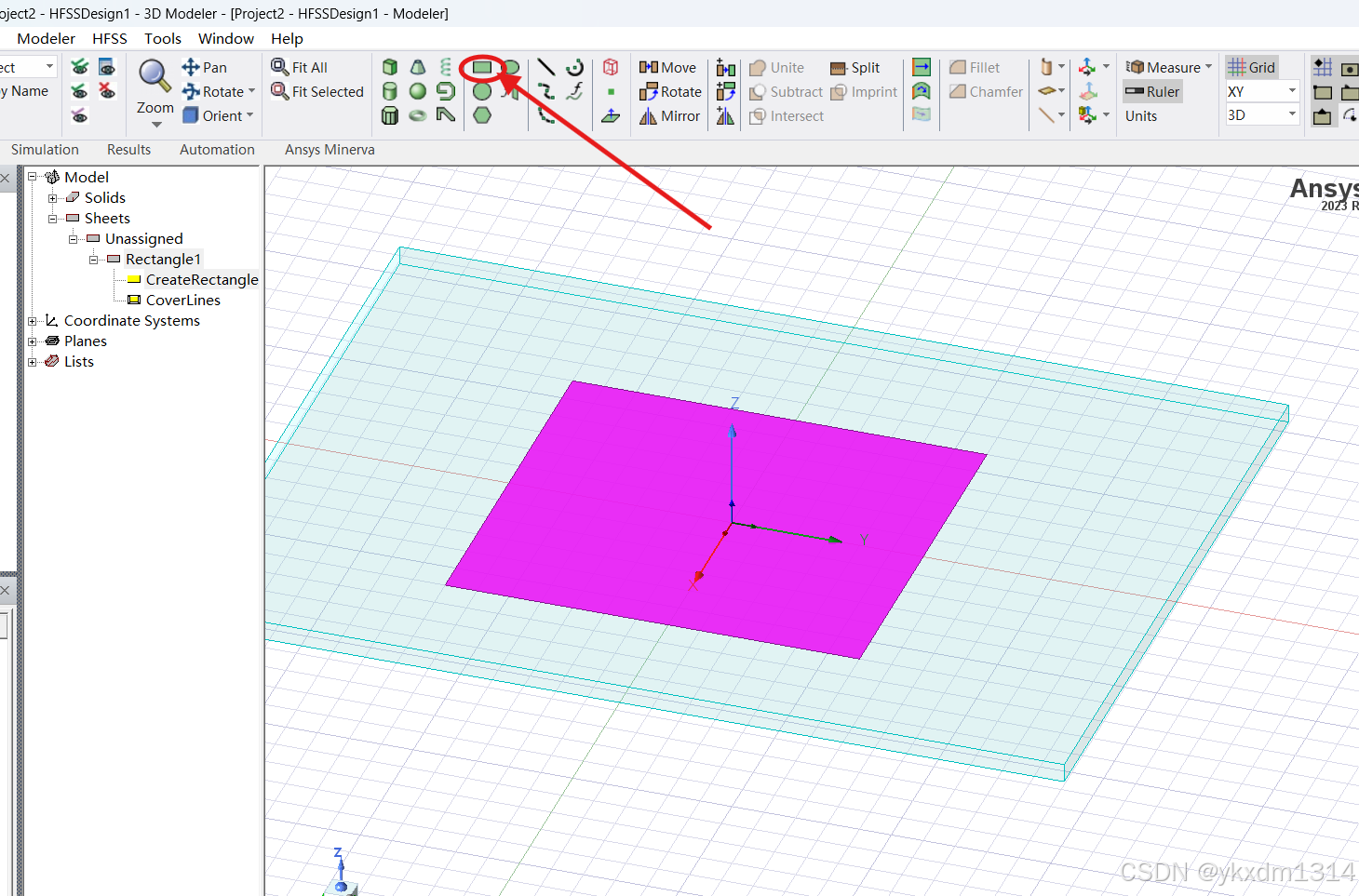
Task: Select the Draw Plane tool
Action: [x=611, y=115]
